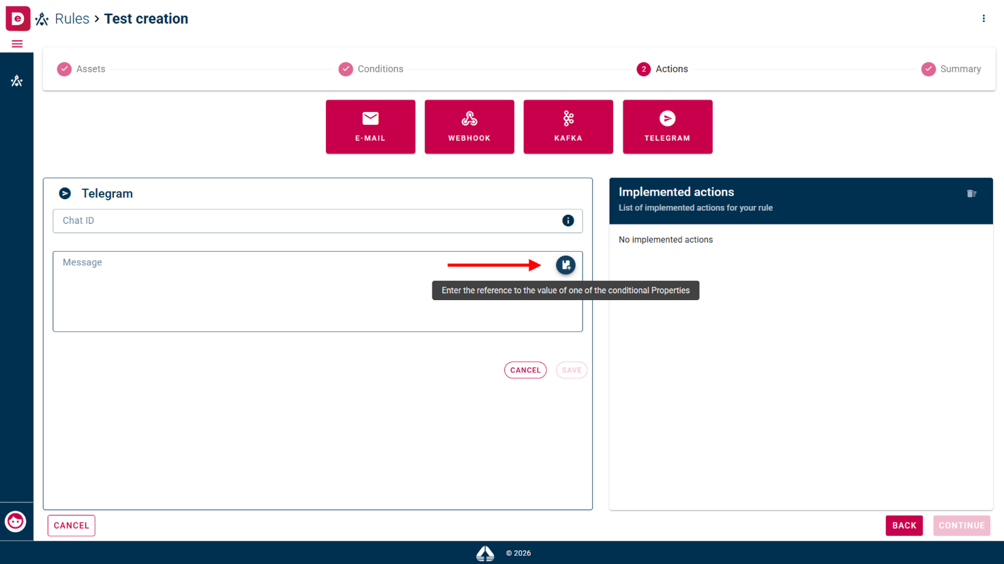Add a WEBHOOK action

point(469,127)
